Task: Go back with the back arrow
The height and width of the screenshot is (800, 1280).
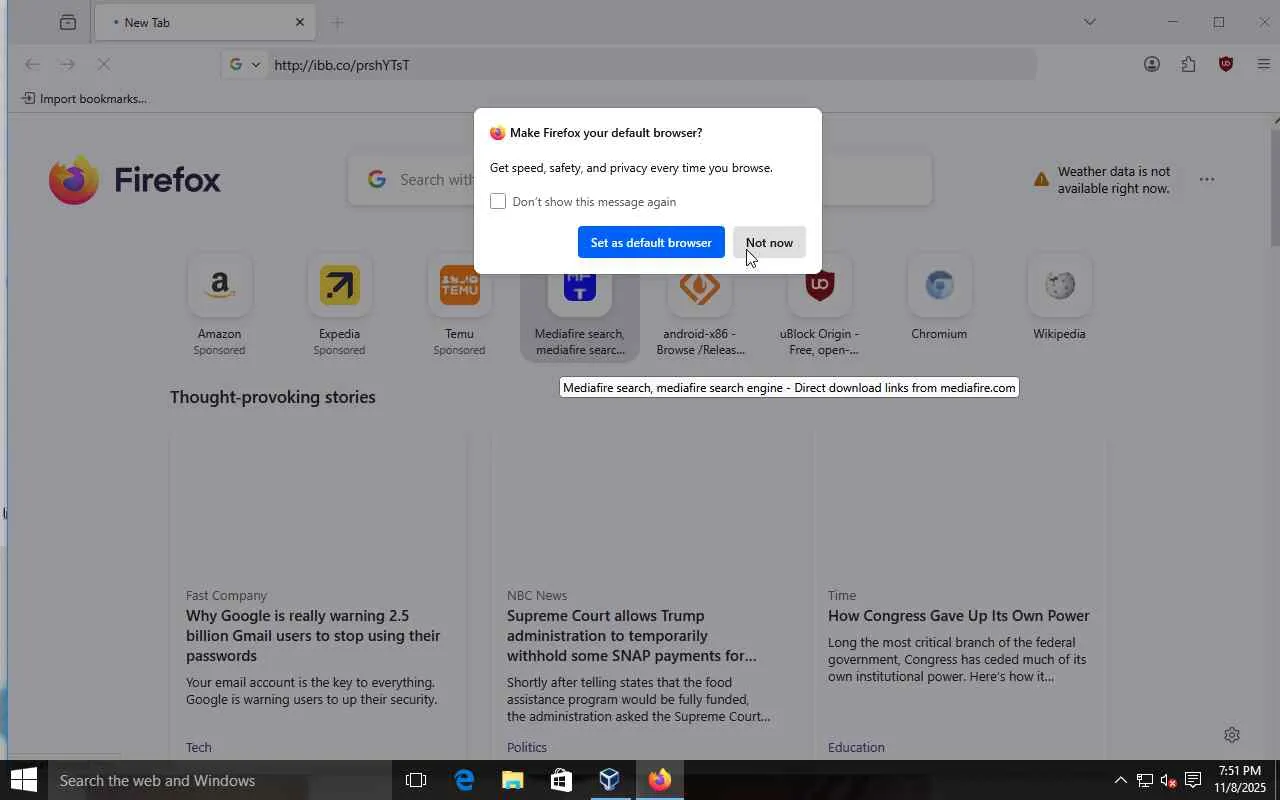Action: (x=32, y=65)
